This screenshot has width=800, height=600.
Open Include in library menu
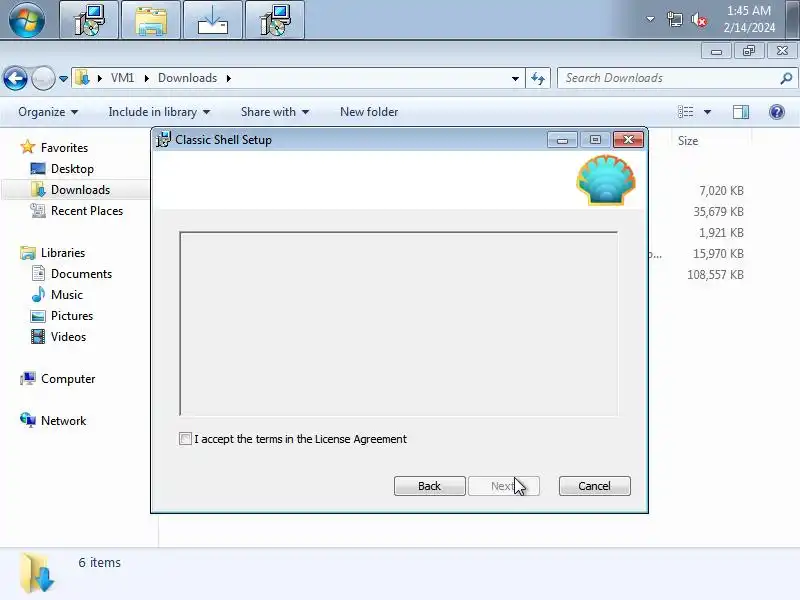pos(159,112)
